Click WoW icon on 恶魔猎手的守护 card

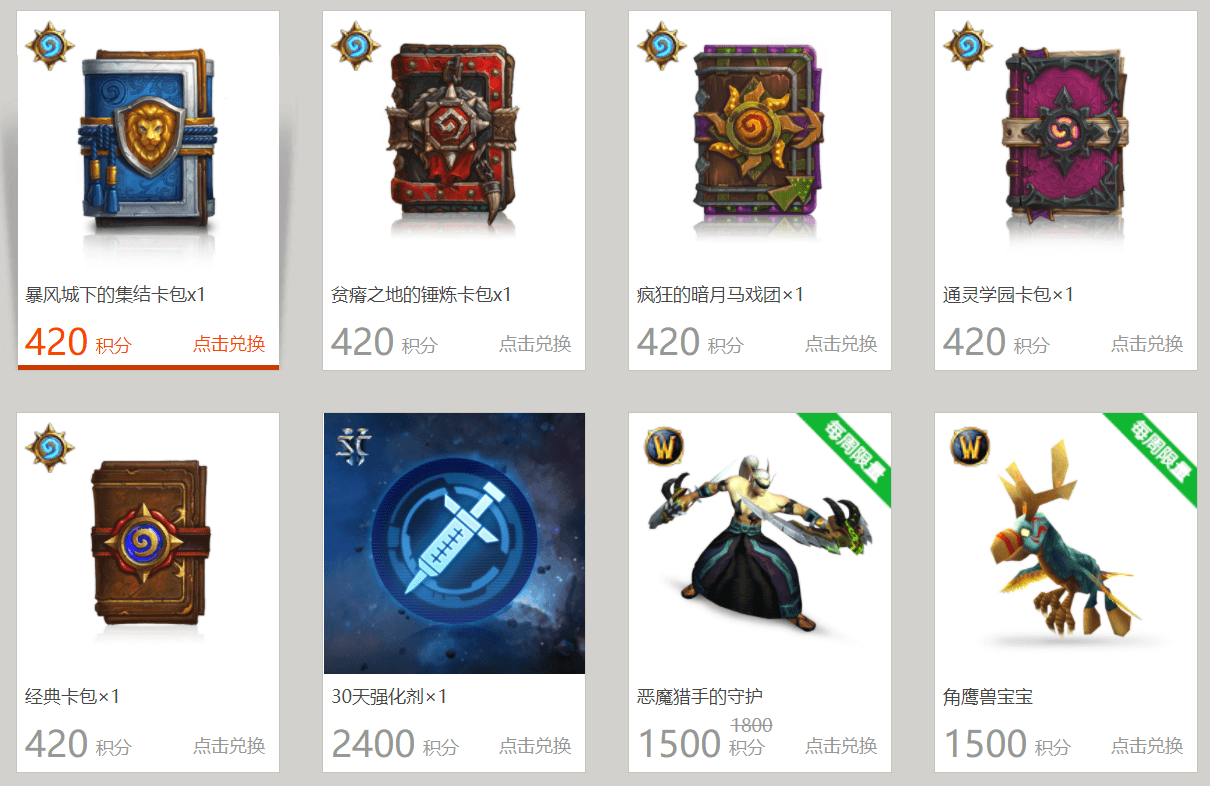pyautogui.click(x=663, y=446)
